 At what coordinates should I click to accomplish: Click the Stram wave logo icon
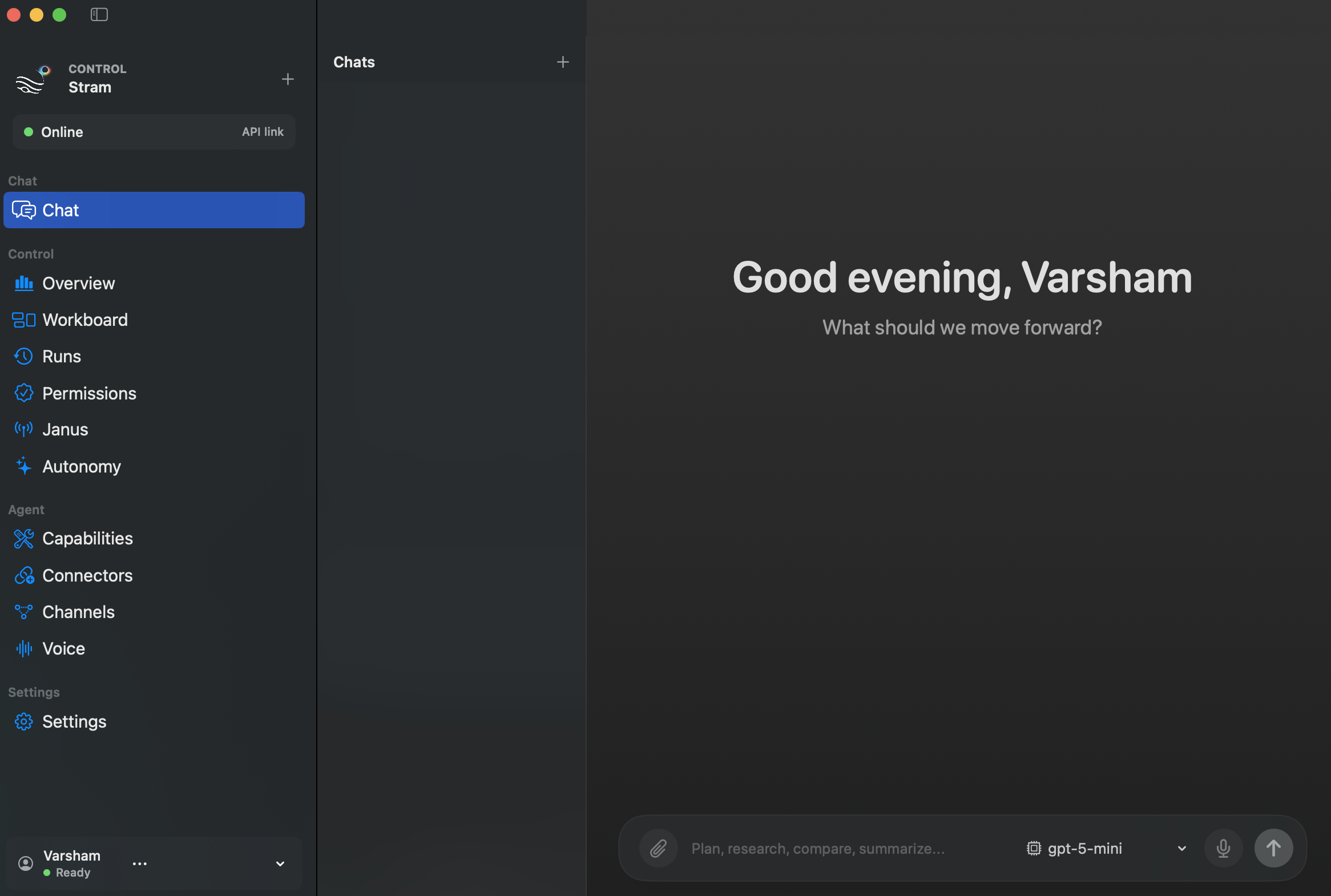(x=32, y=79)
